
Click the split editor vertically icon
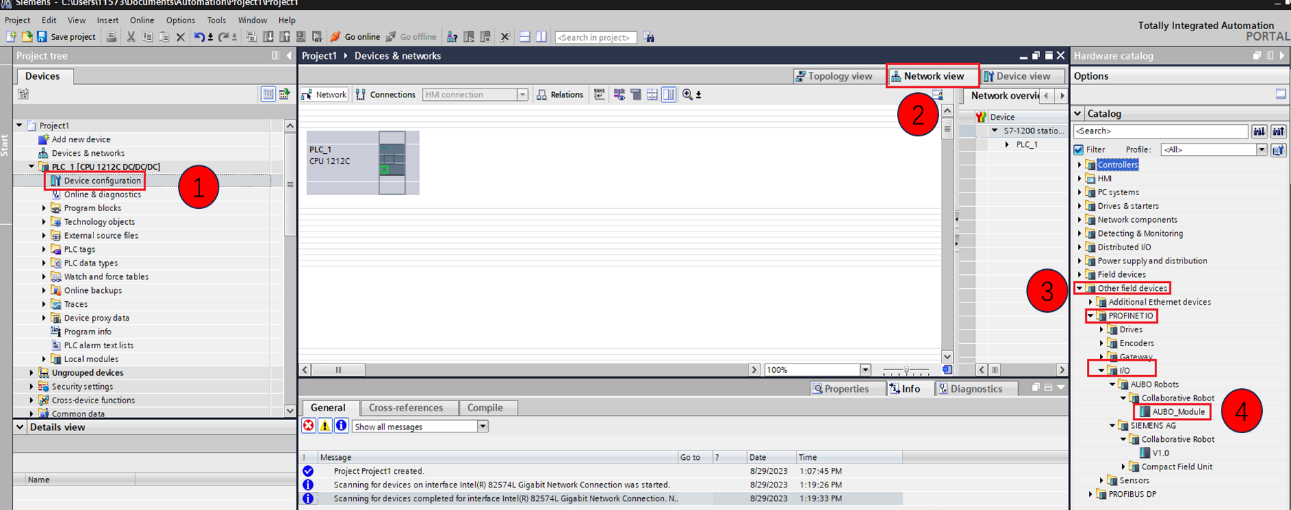coord(541,37)
